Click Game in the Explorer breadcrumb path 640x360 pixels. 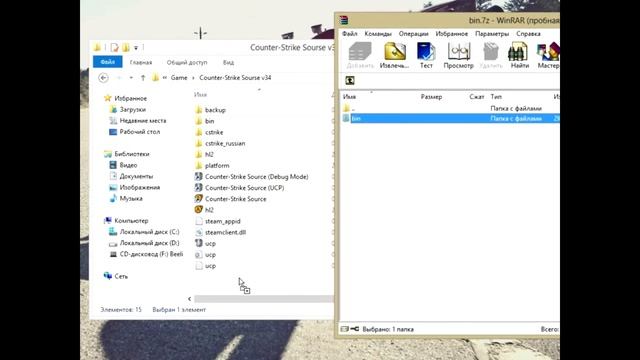click(x=179, y=78)
